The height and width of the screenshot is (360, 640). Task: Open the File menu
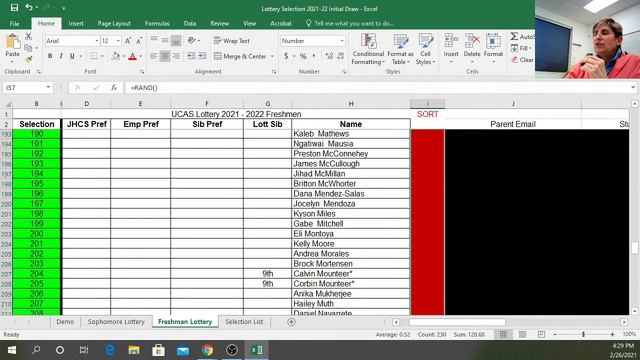[x=14, y=23]
